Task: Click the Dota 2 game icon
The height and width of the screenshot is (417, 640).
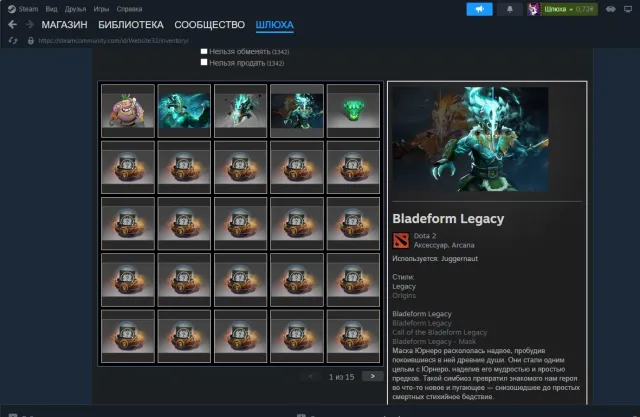Action: (401, 240)
